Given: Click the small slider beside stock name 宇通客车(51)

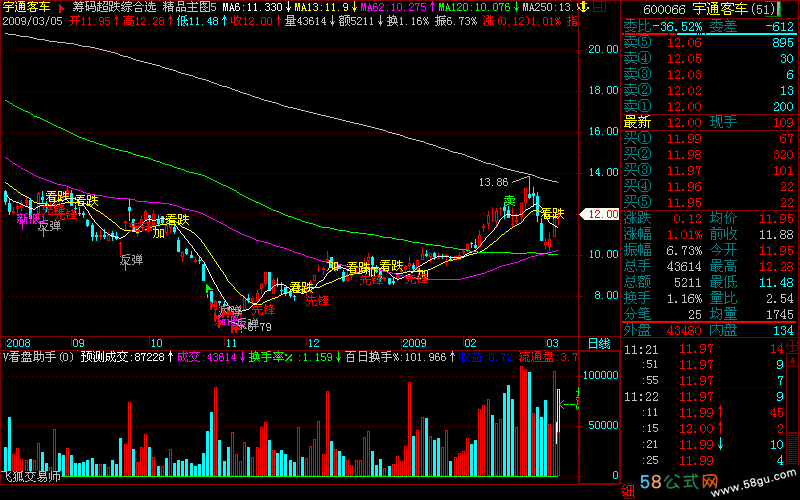Looking at the screenshot, I should click(x=780, y=8).
